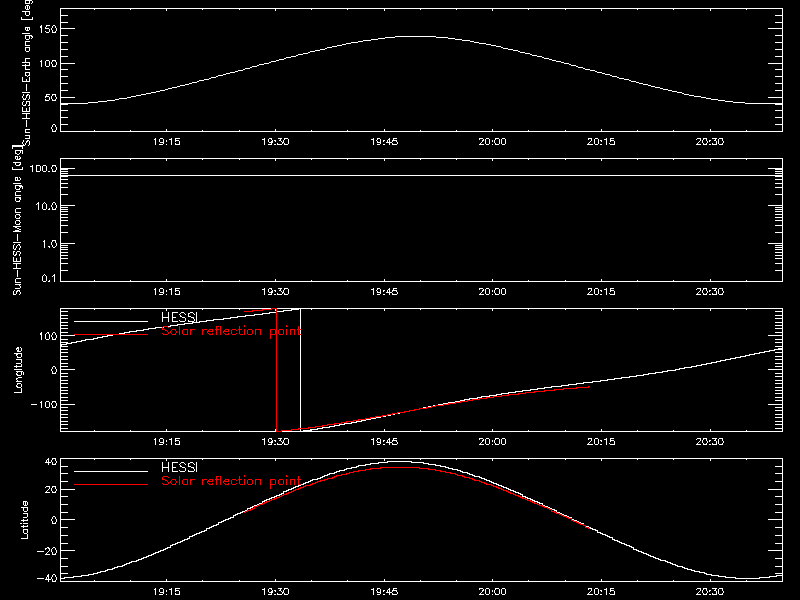Click HESSI legend label in Latitude plot
Screen dimensions: 800x600
pyautogui.click(x=179, y=467)
